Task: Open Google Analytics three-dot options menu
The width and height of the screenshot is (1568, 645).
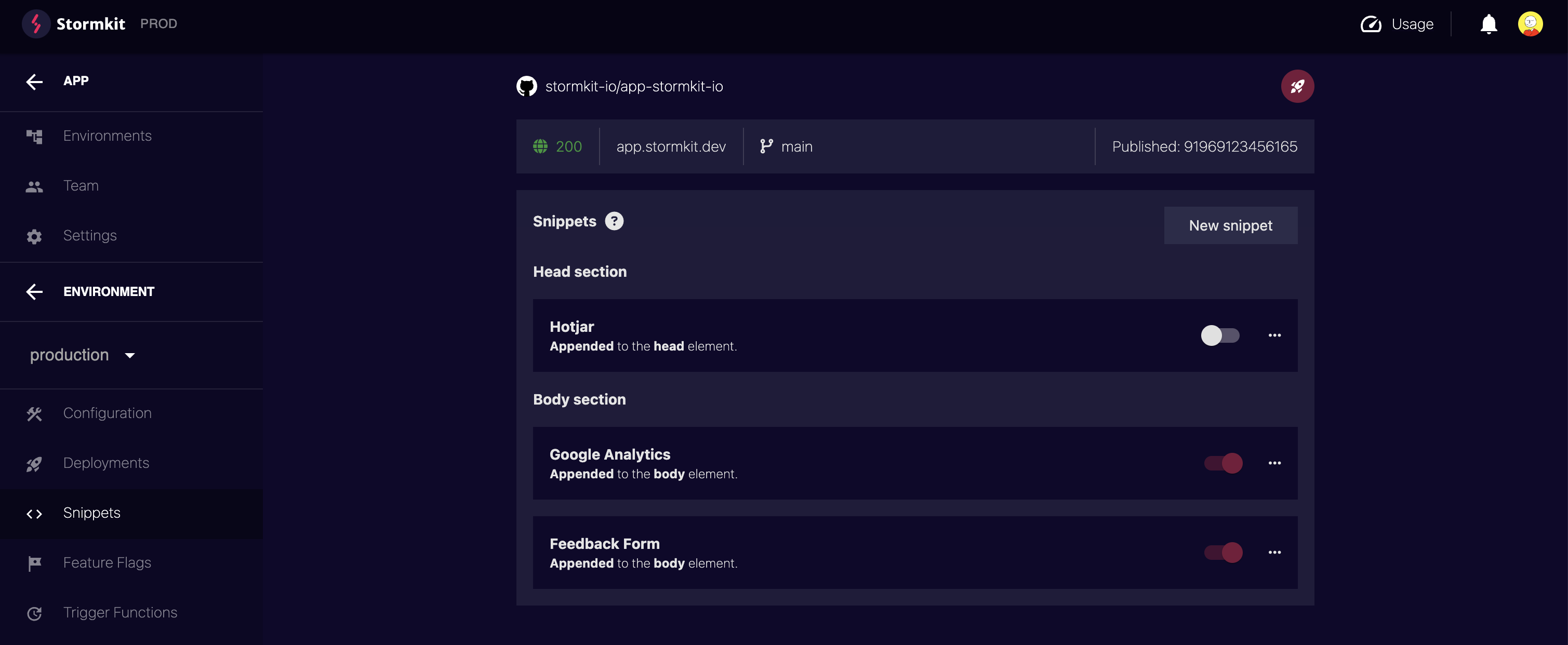Action: (1274, 463)
